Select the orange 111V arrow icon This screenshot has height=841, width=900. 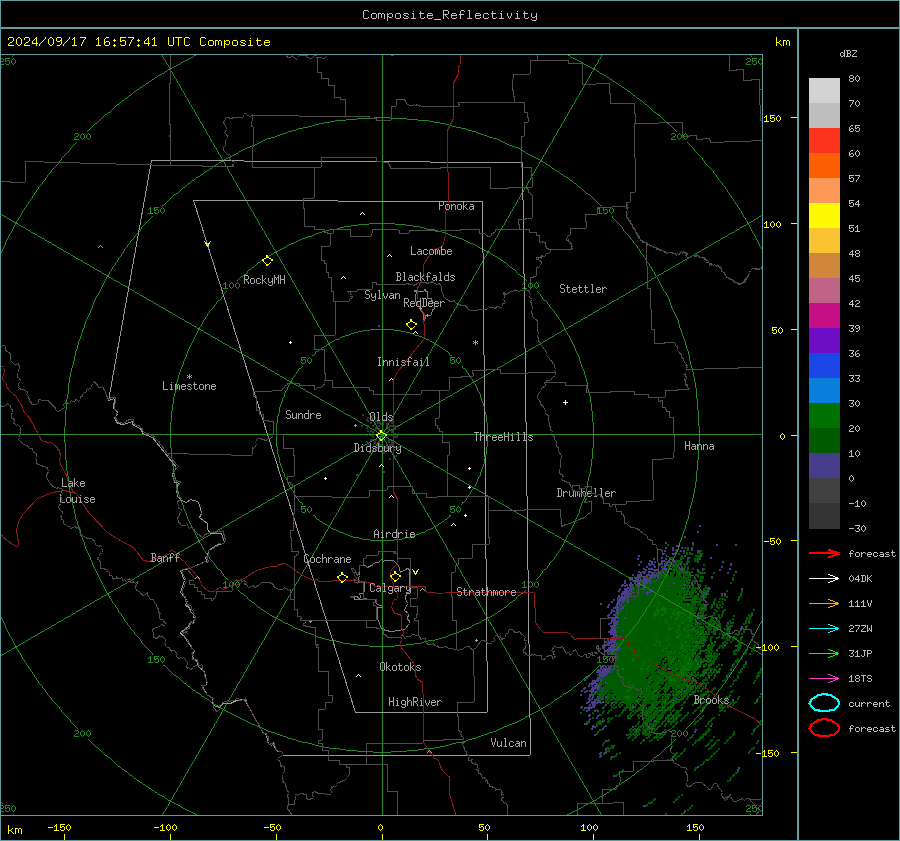[x=824, y=603]
